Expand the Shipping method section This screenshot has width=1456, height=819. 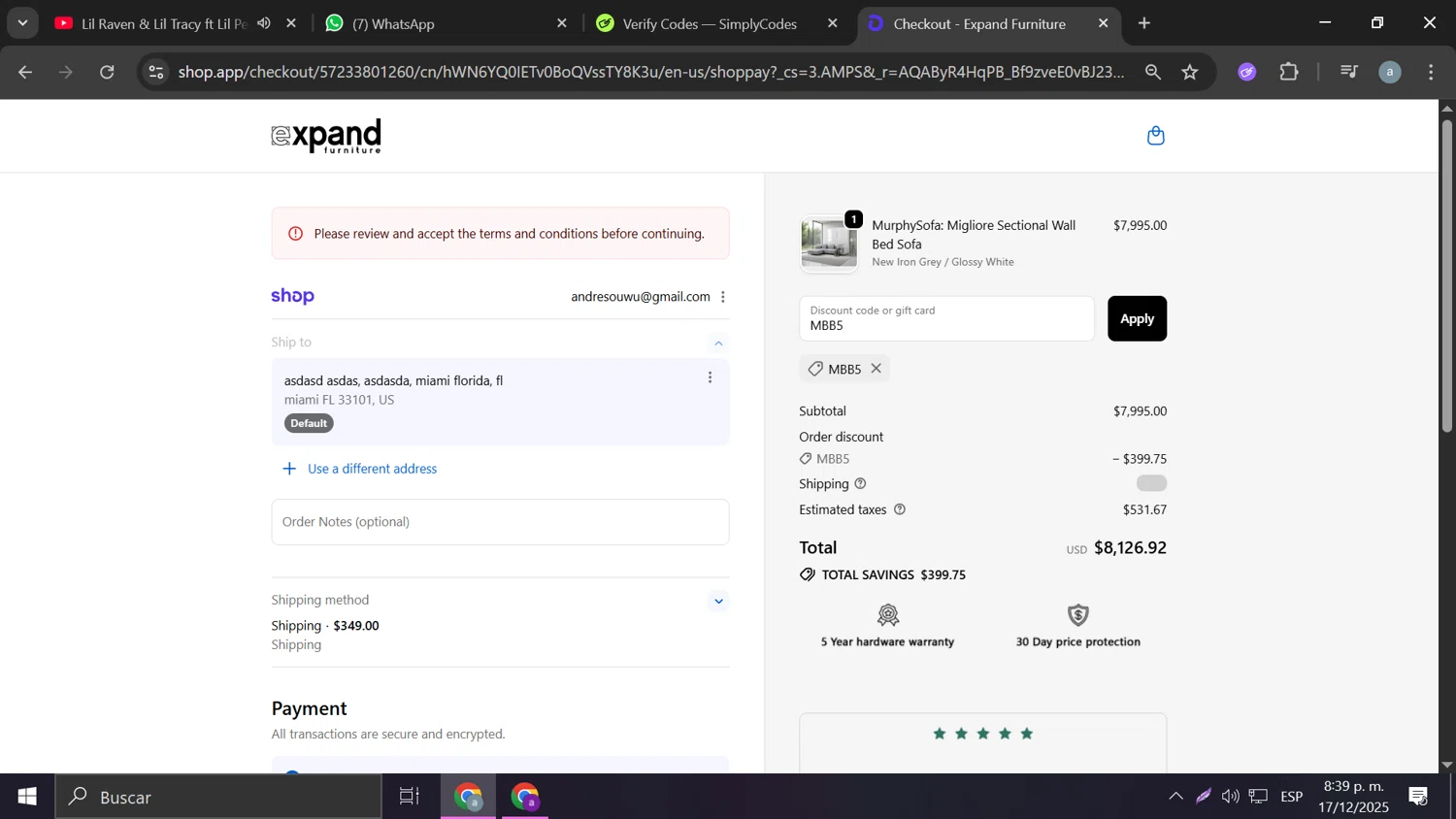(718, 601)
